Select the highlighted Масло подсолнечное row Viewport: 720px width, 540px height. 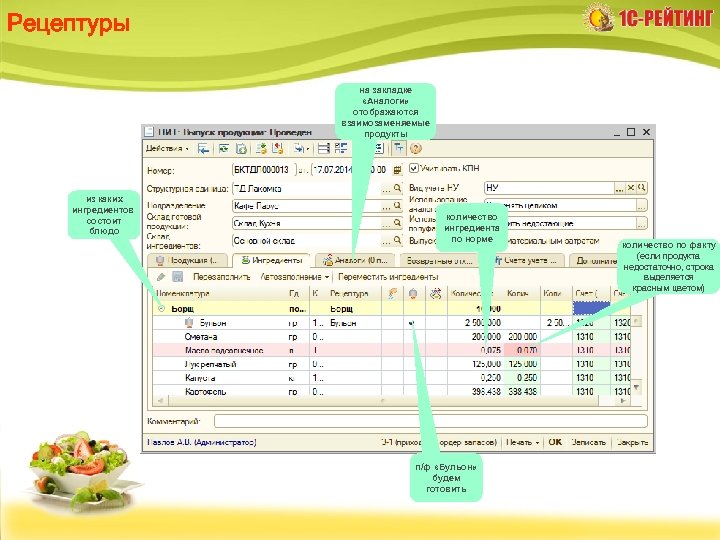pyautogui.click(x=391, y=350)
